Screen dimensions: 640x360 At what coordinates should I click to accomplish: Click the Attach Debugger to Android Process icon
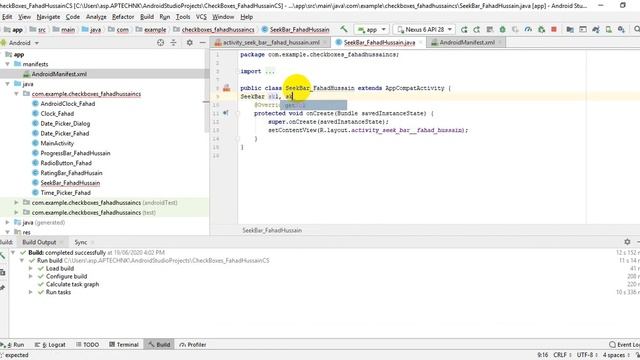coord(541,29)
